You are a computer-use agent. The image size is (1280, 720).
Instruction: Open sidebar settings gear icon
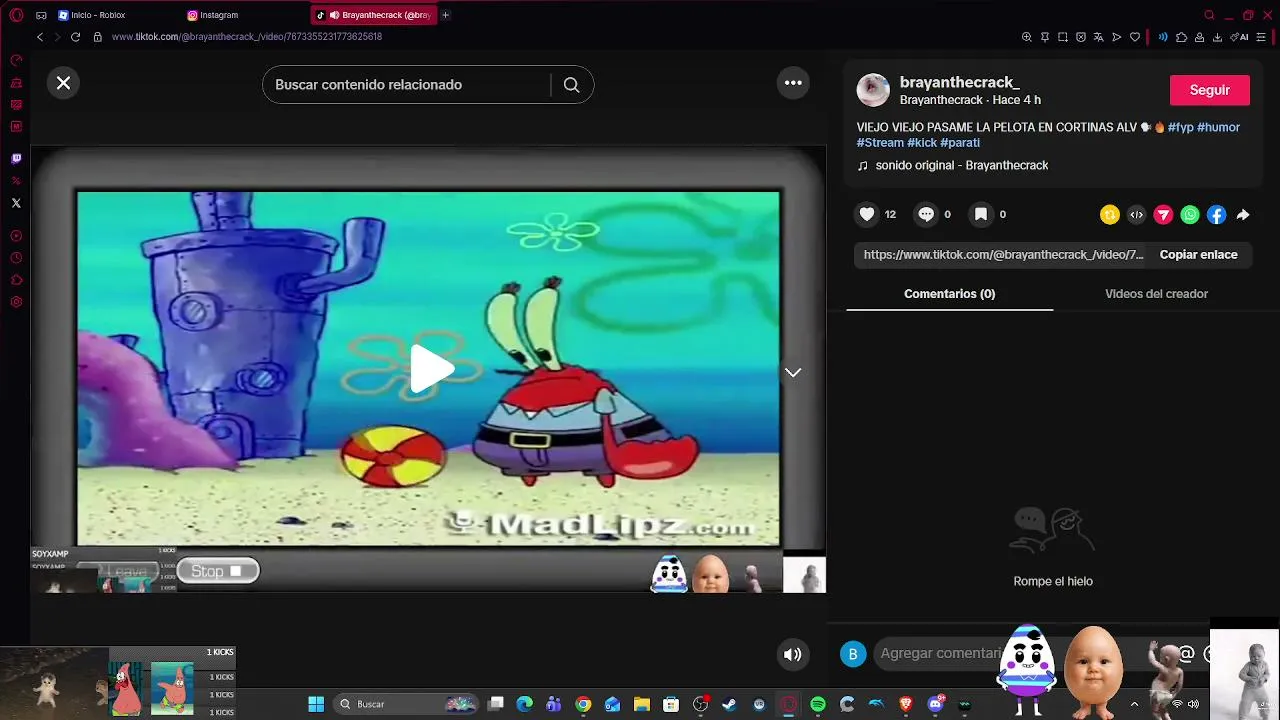click(x=16, y=302)
